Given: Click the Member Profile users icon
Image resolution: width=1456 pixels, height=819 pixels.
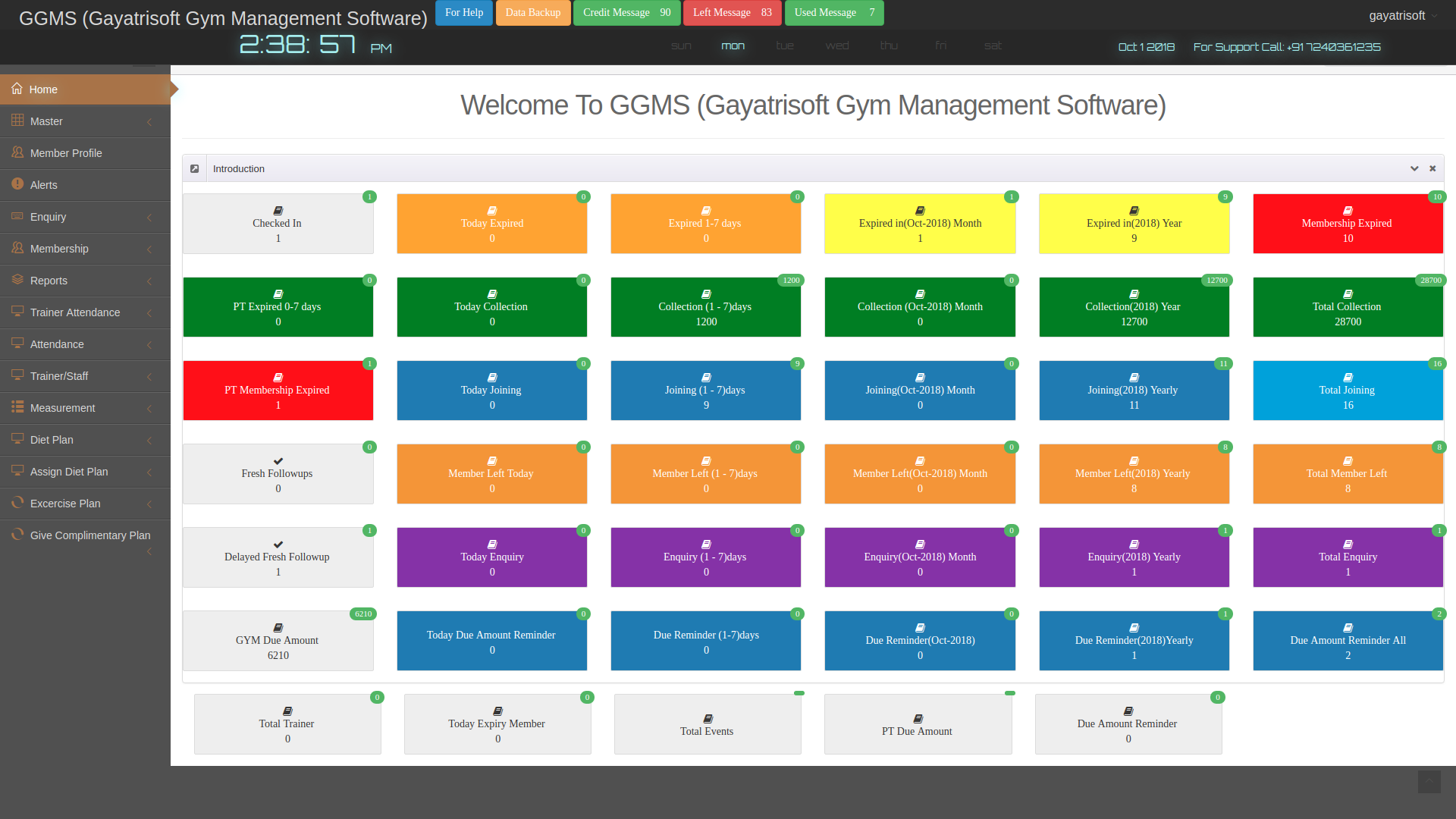Looking at the screenshot, I should 17,152.
